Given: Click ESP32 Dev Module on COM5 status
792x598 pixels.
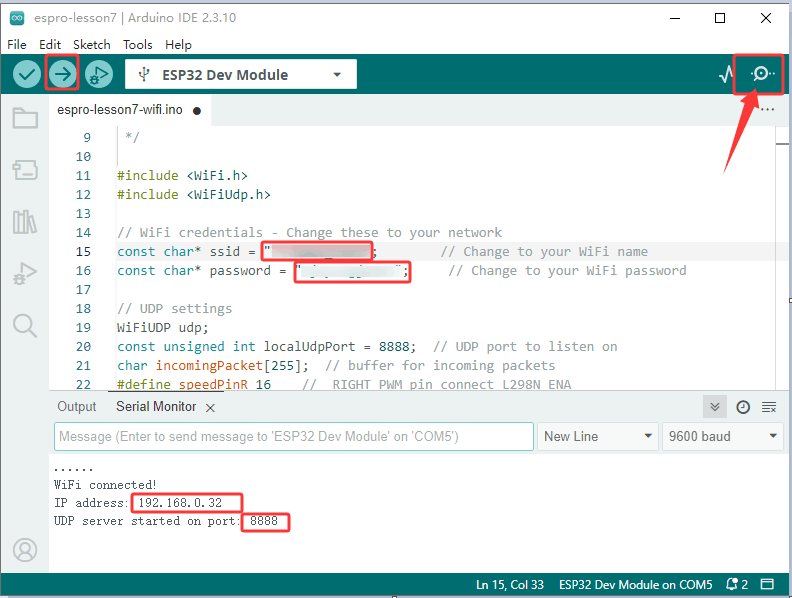Looking at the screenshot, I should 635,584.
